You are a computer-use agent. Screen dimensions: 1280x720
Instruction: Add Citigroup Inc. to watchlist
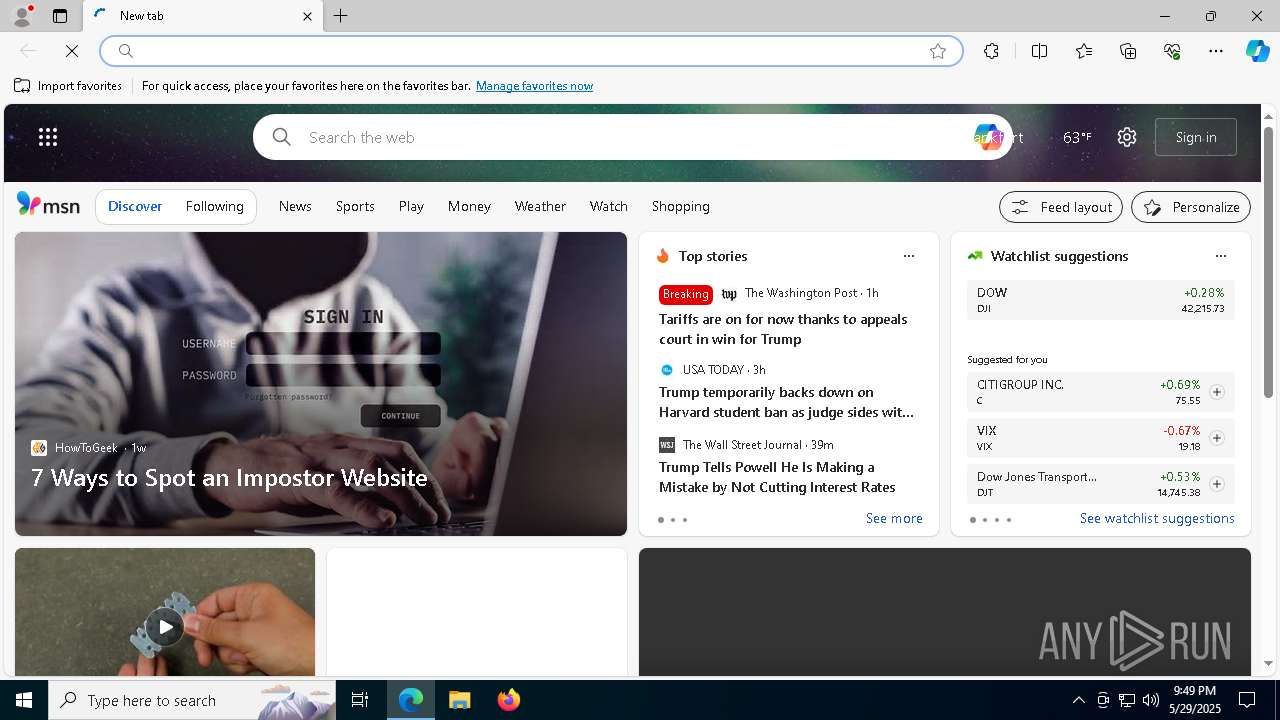pos(1217,392)
